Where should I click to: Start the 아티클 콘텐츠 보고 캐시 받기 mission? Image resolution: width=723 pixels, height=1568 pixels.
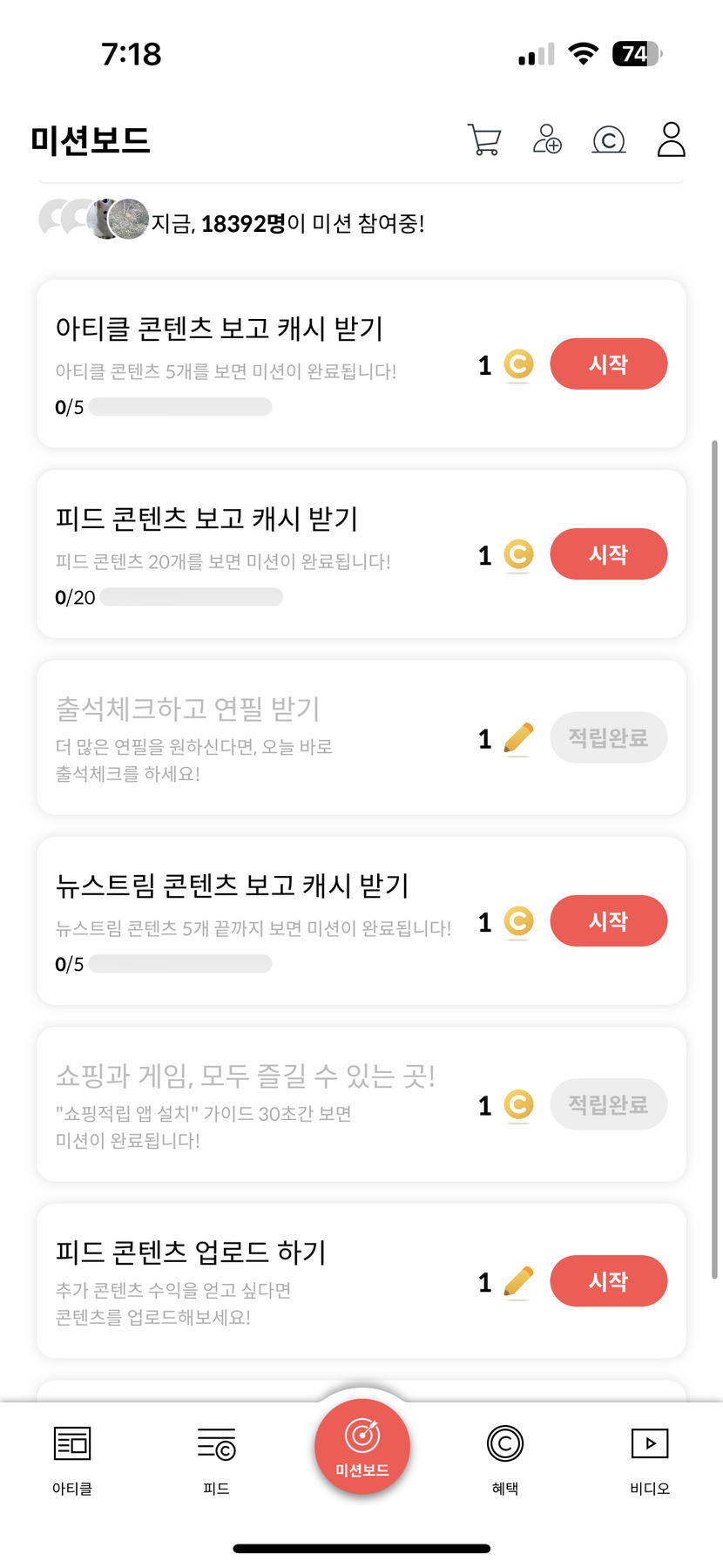point(608,364)
